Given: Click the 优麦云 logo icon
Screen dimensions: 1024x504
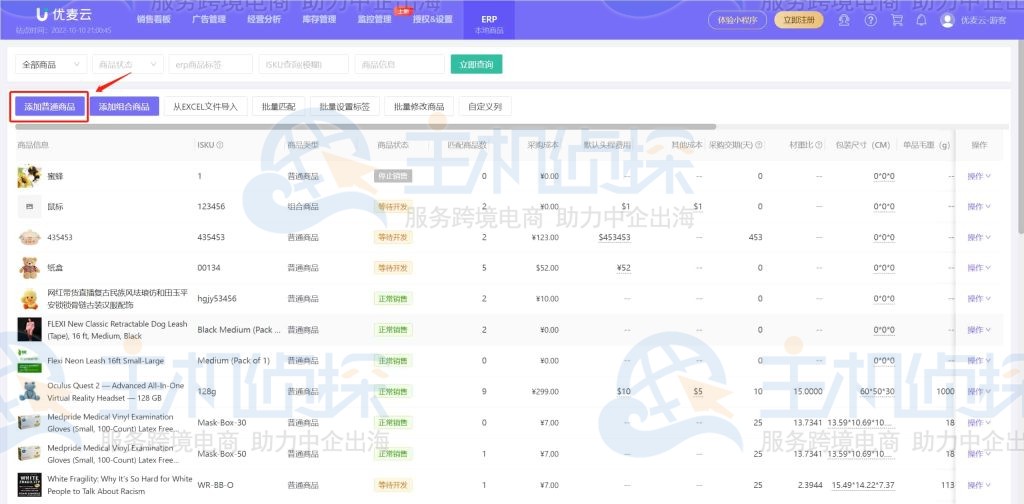Looking at the screenshot, I should click(x=41, y=14).
